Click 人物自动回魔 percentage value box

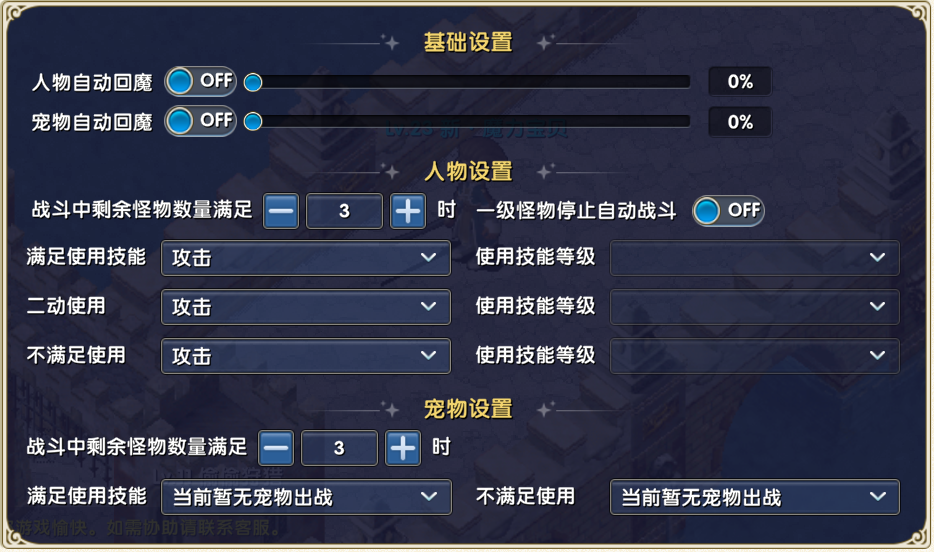pyautogui.click(x=740, y=82)
